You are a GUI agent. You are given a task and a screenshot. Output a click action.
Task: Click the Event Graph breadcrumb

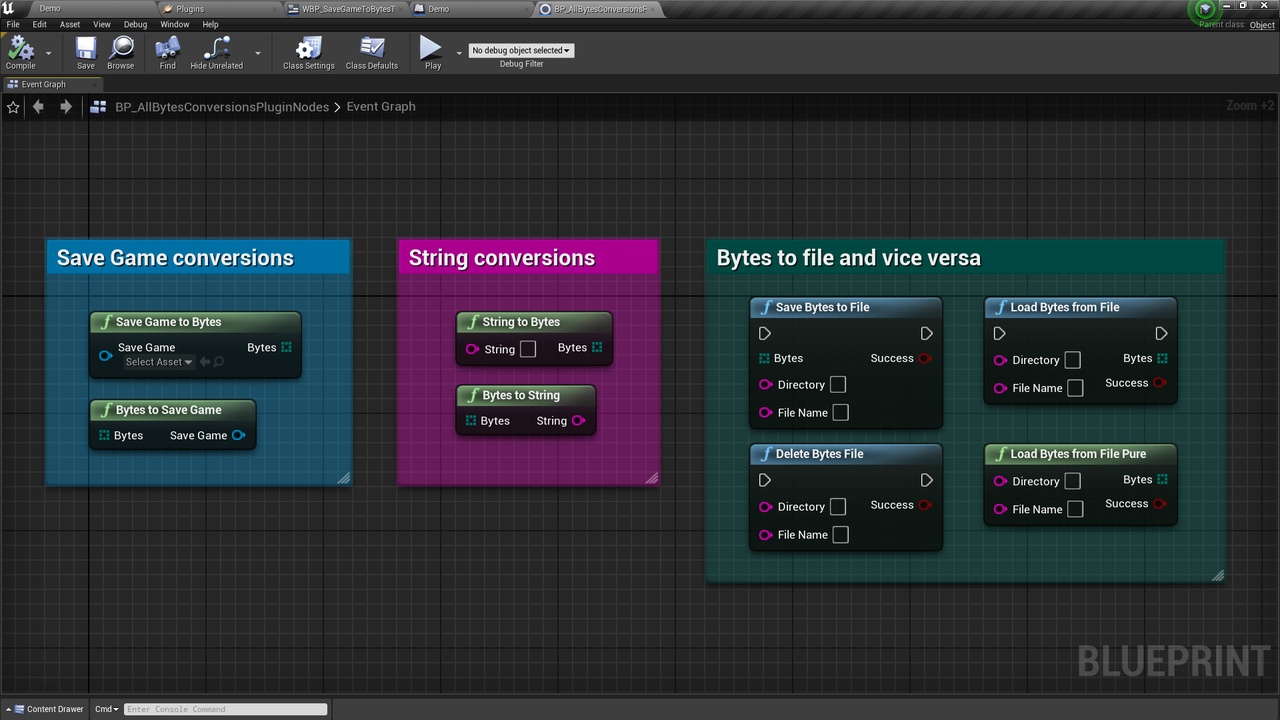coord(381,107)
